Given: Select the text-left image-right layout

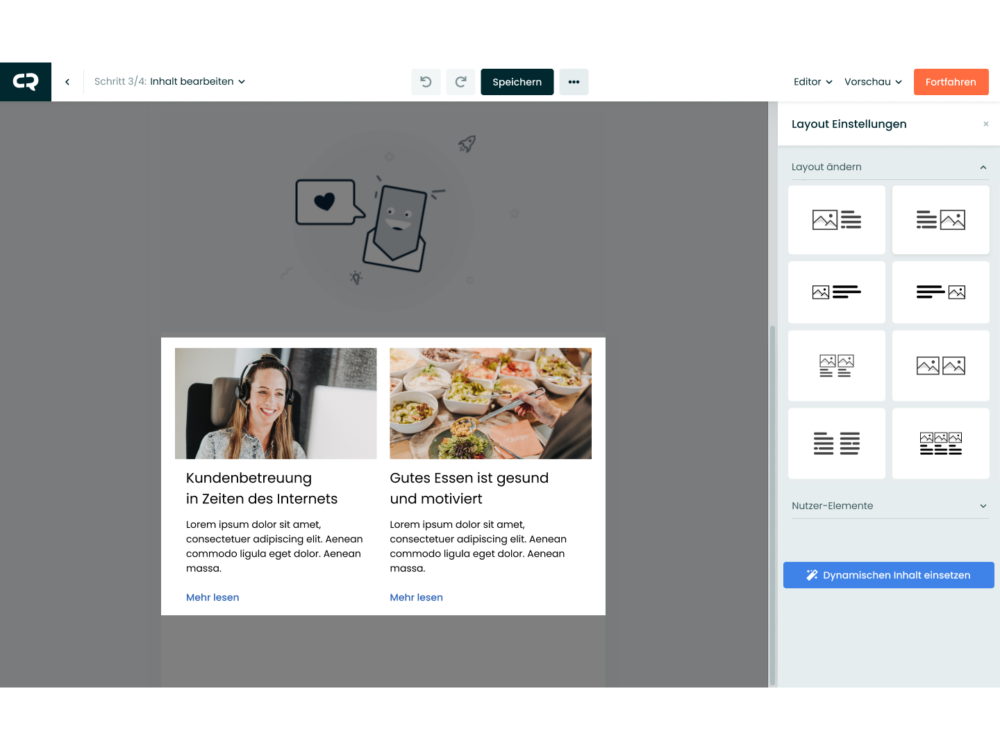Looking at the screenshot, I should pyautogui.click(x=940, y=220).
